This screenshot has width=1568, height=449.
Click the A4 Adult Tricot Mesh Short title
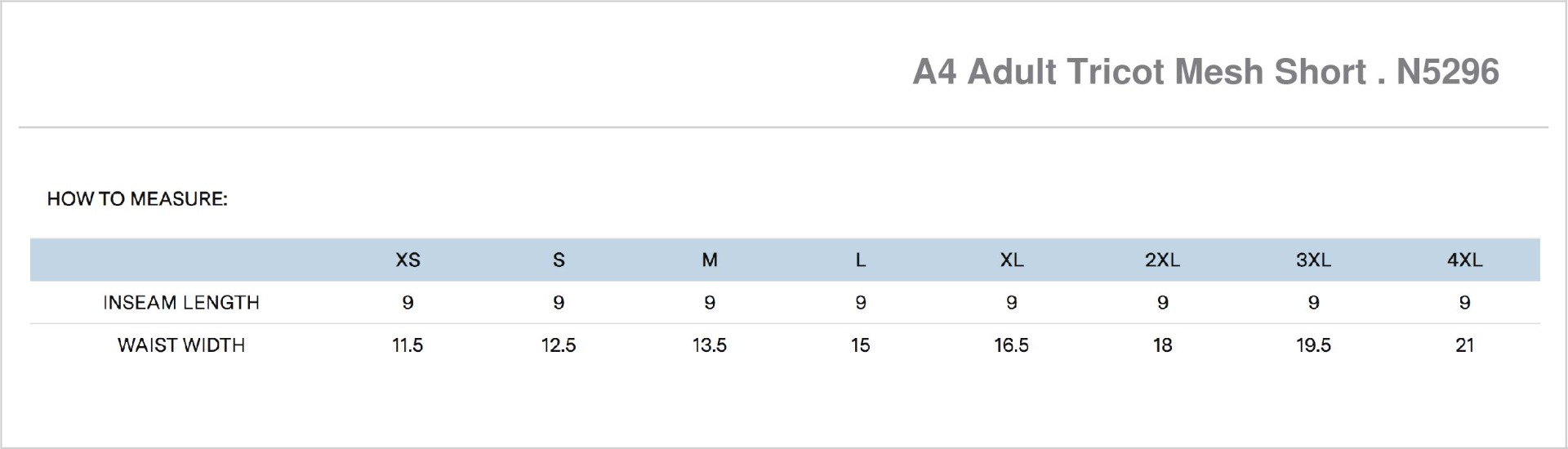pos(1205,73)
